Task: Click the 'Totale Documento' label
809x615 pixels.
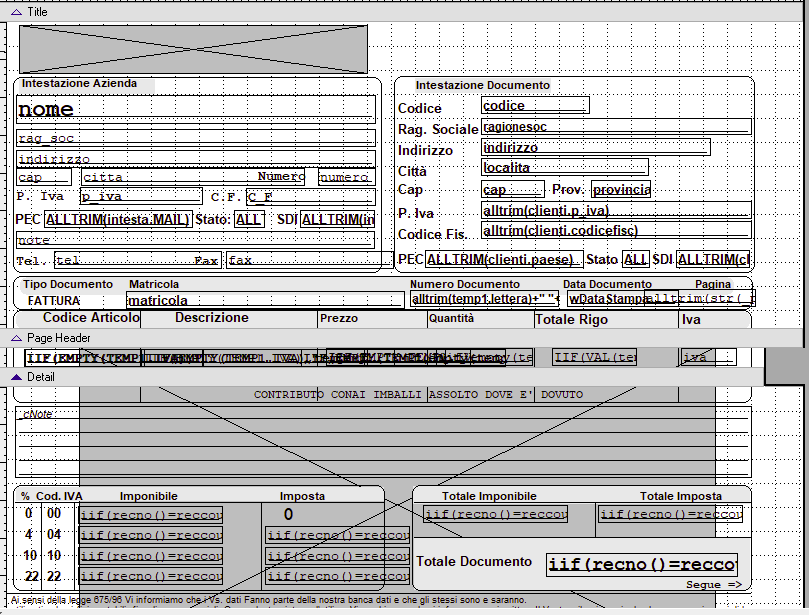Action: pos(474,561)
